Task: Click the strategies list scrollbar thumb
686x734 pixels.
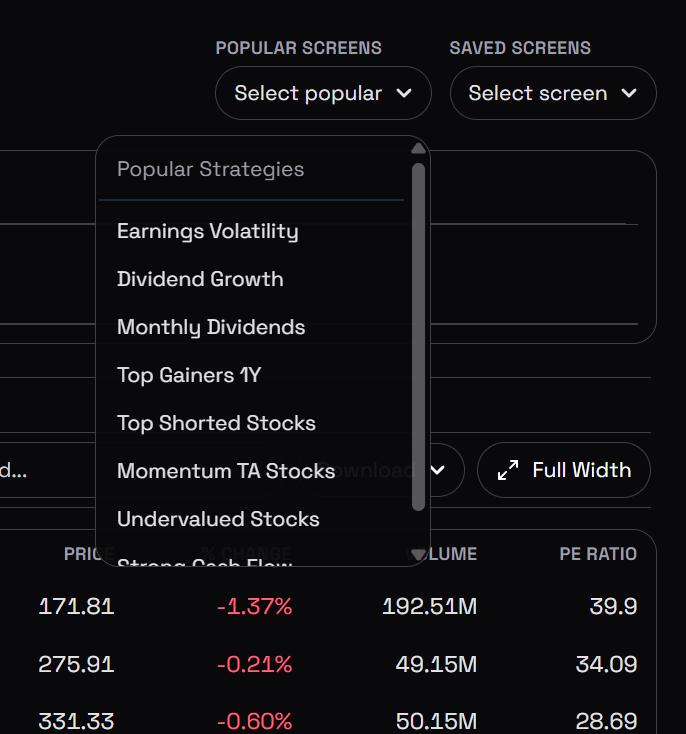Action: (x=418, y=337)
